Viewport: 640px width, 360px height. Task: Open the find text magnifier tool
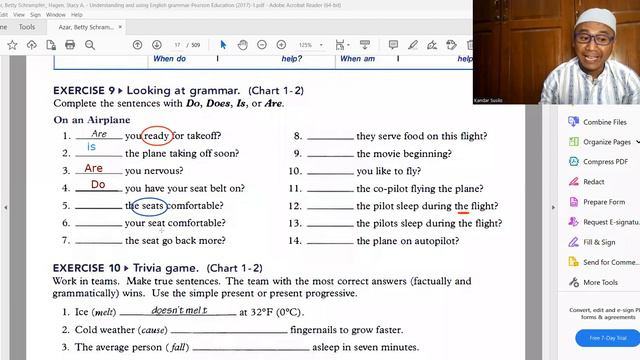coord(90,45)
